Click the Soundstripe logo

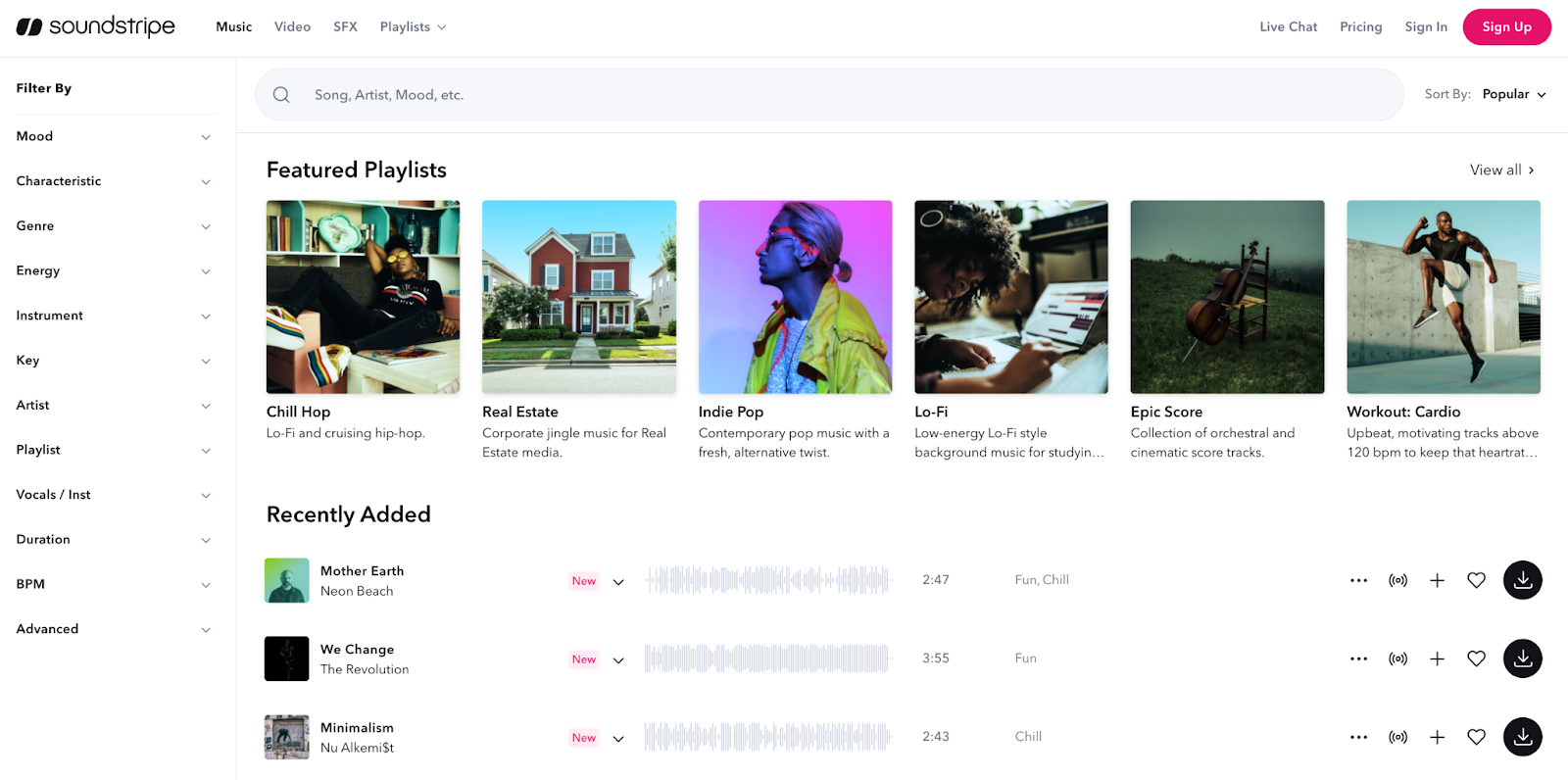pos(95,26)
